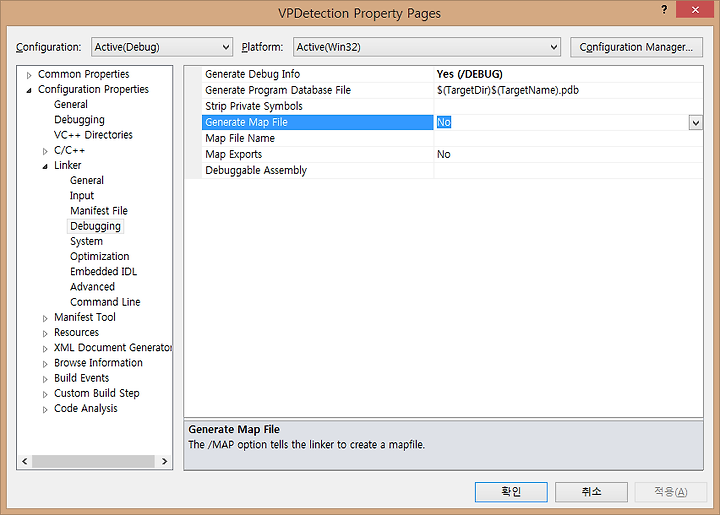Select the Generate Program Database File property
This screenshot has height=515, width=720.
pos(317,90)
